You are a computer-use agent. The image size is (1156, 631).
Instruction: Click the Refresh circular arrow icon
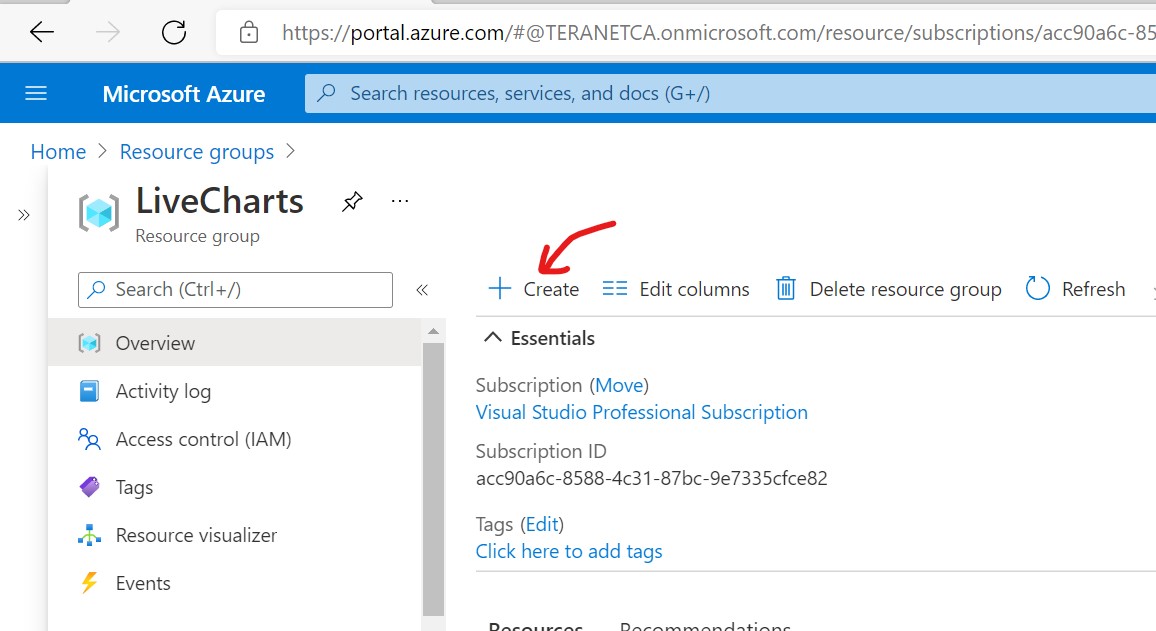coord(1037,288)
